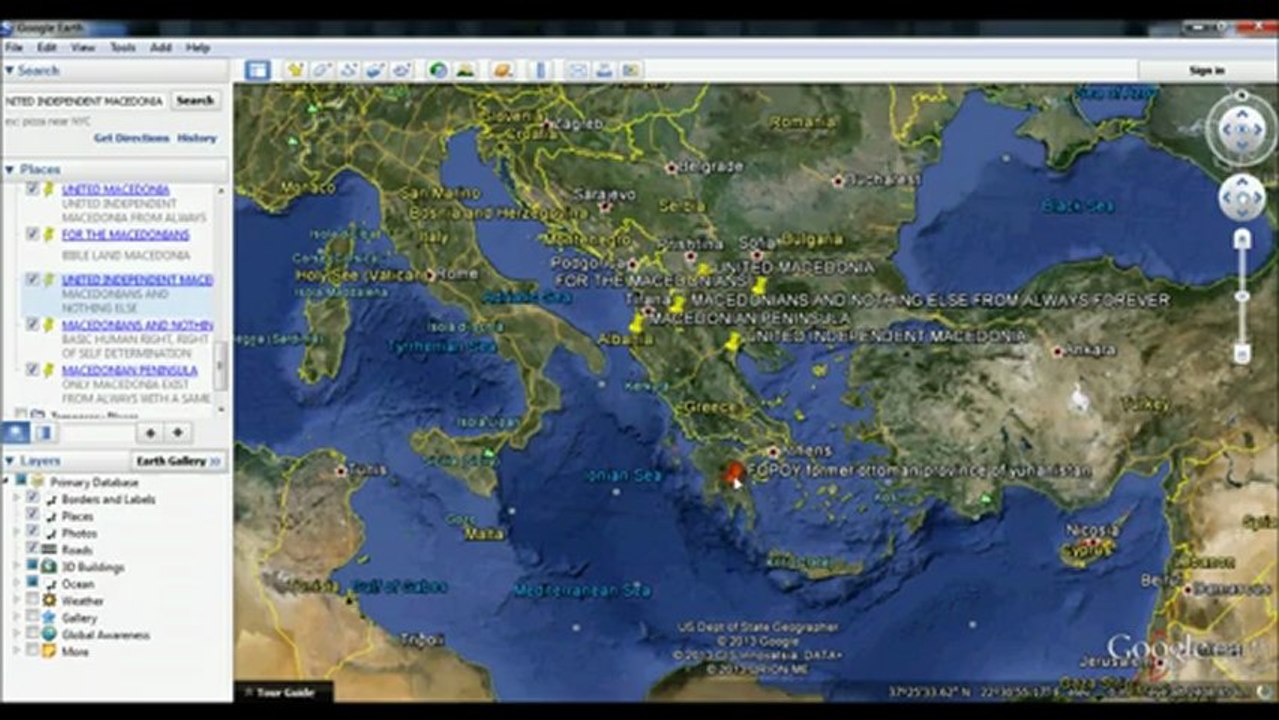1279x720 pixels.
Task: Click the Add Image Overlay toolbar icon
Action: click(375, 70)
